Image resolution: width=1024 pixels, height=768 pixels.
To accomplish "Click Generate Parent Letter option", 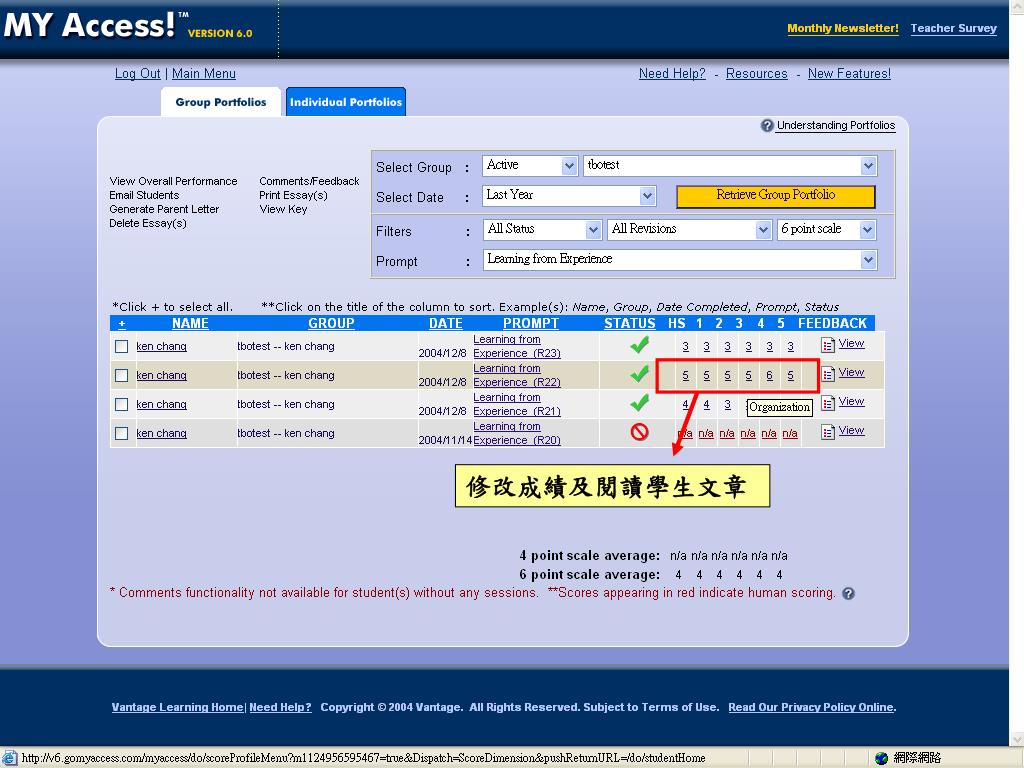I will pos(165,209).
